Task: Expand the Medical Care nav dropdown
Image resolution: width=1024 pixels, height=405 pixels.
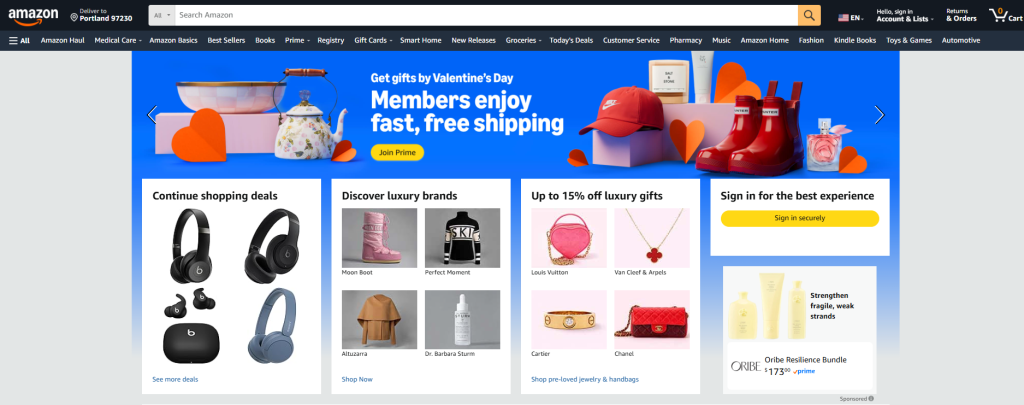Action: pyautogui.click(x=118, y=40)
